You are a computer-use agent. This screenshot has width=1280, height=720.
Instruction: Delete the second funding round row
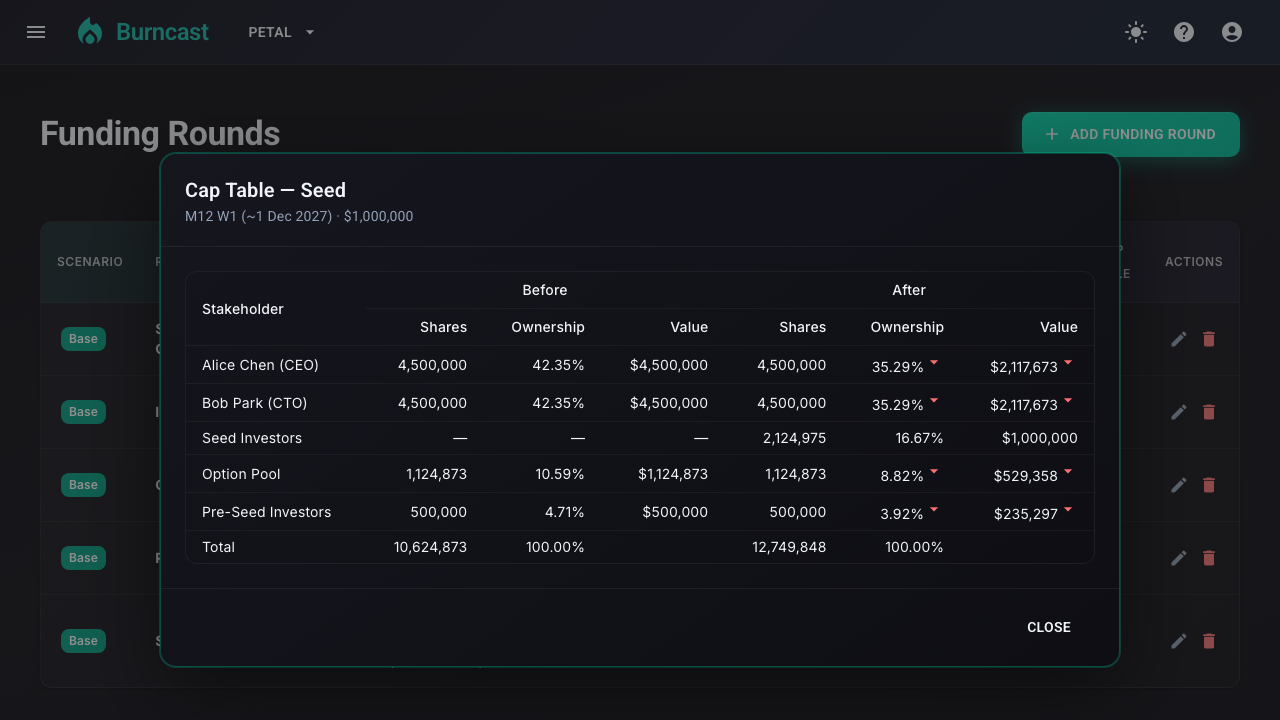[1209, 412]
